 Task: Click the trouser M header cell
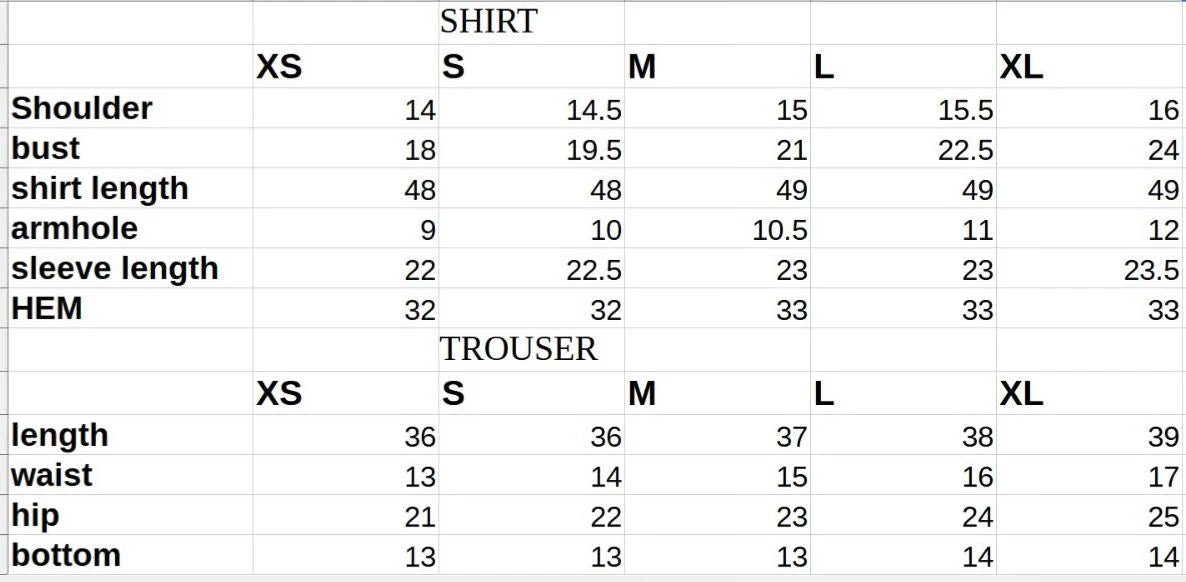(717, 393)
